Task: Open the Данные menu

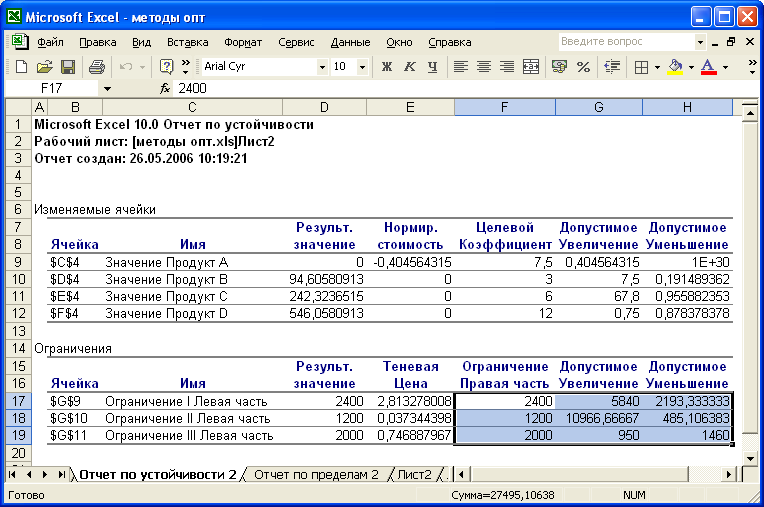Action: tap(350, 42)
